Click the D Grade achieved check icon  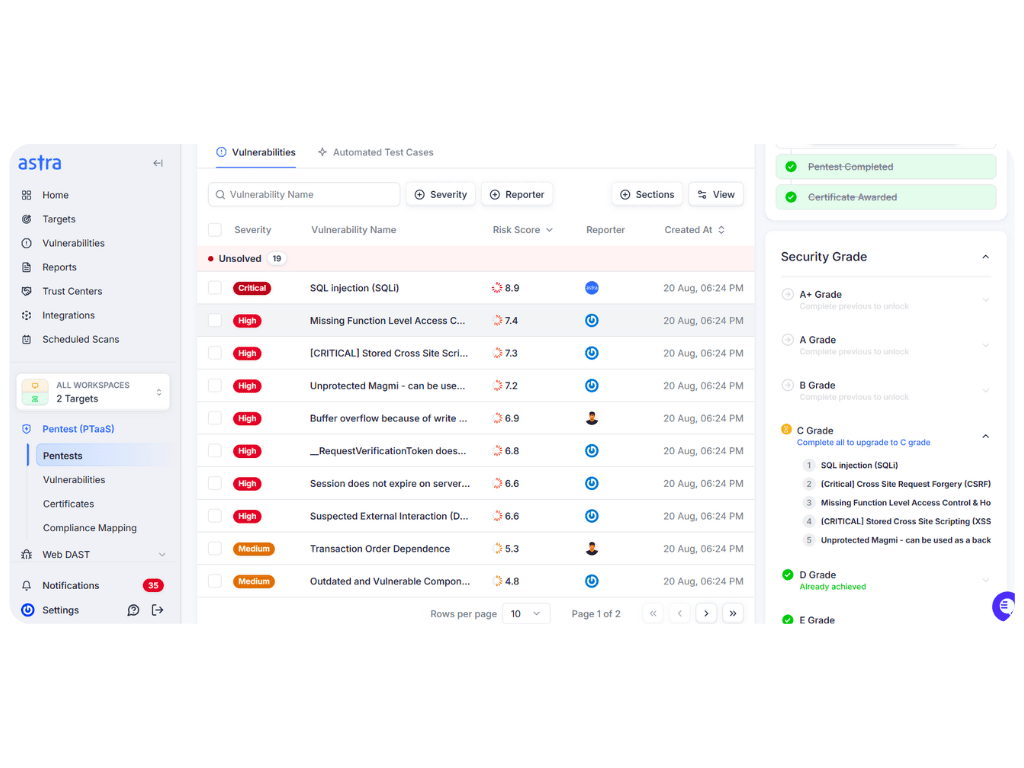tap(788, 575)
